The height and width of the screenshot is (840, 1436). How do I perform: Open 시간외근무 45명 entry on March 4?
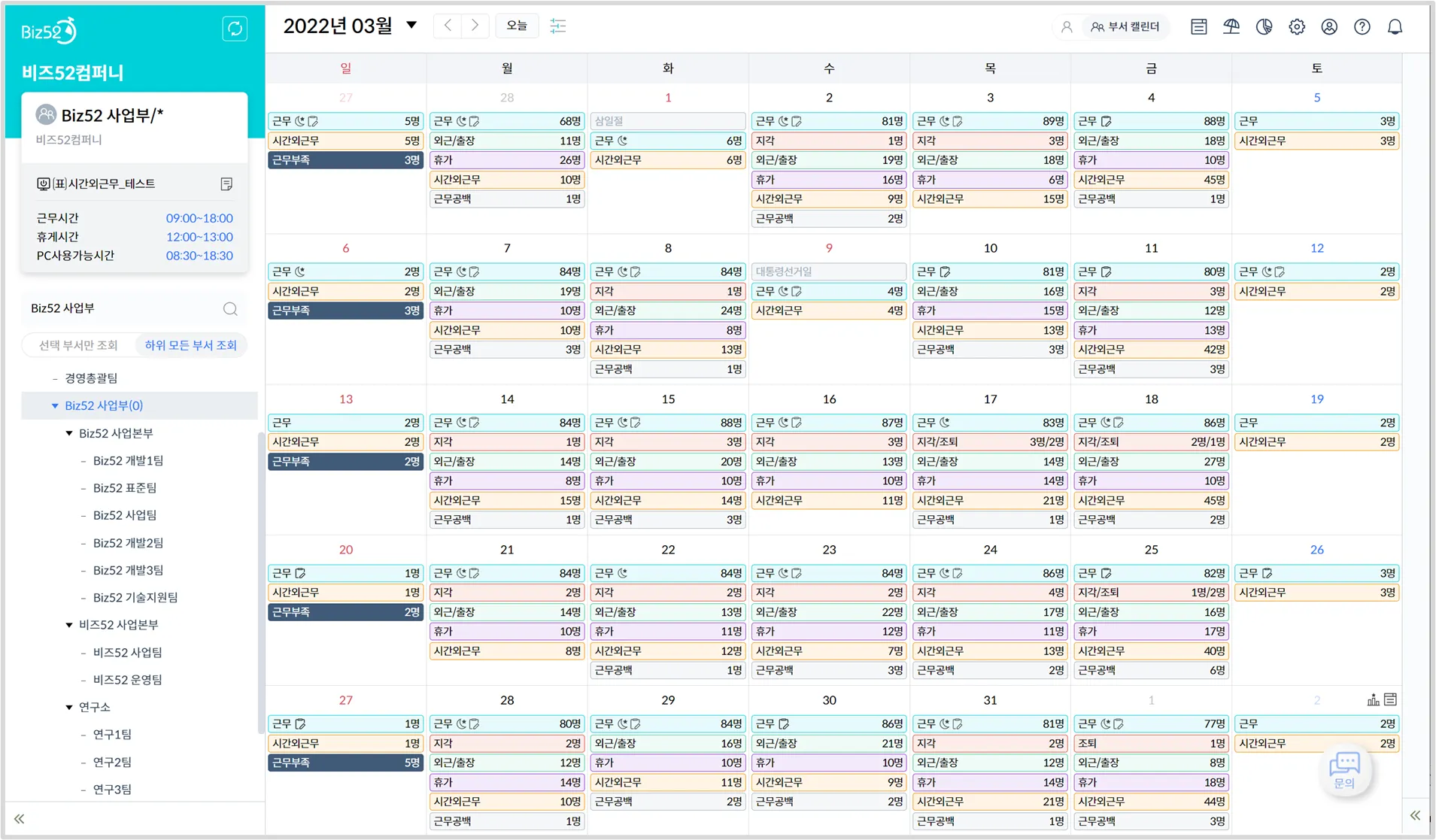coord(1151,180)
